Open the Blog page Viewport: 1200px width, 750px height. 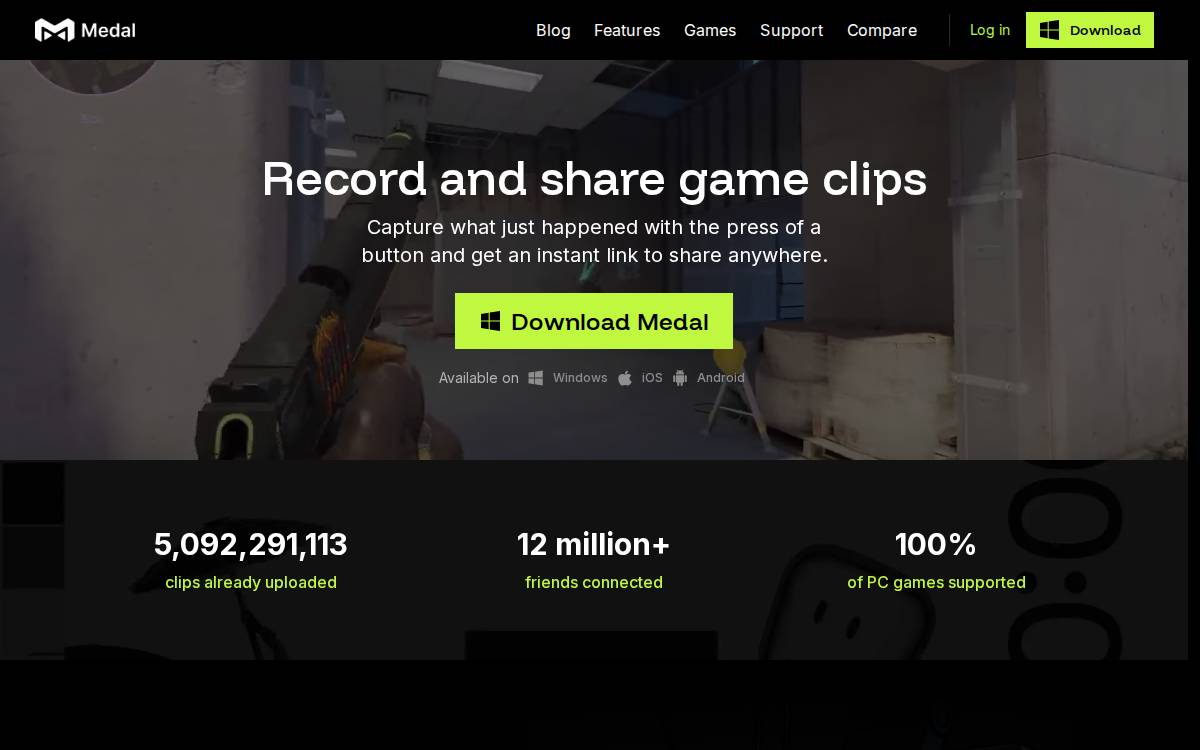(x=553, y=30)
